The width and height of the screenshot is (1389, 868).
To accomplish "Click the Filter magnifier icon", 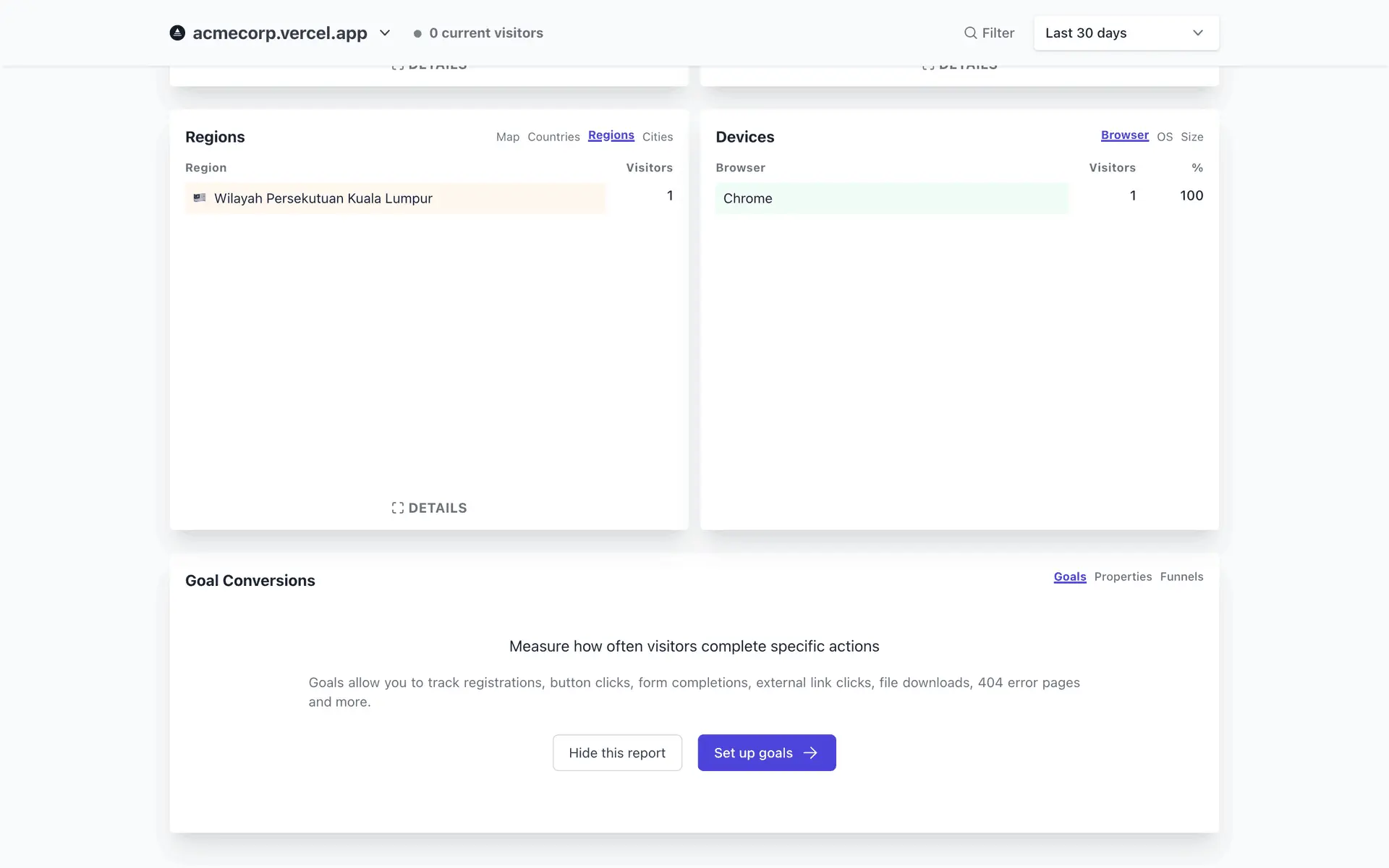I will [970, 33].
